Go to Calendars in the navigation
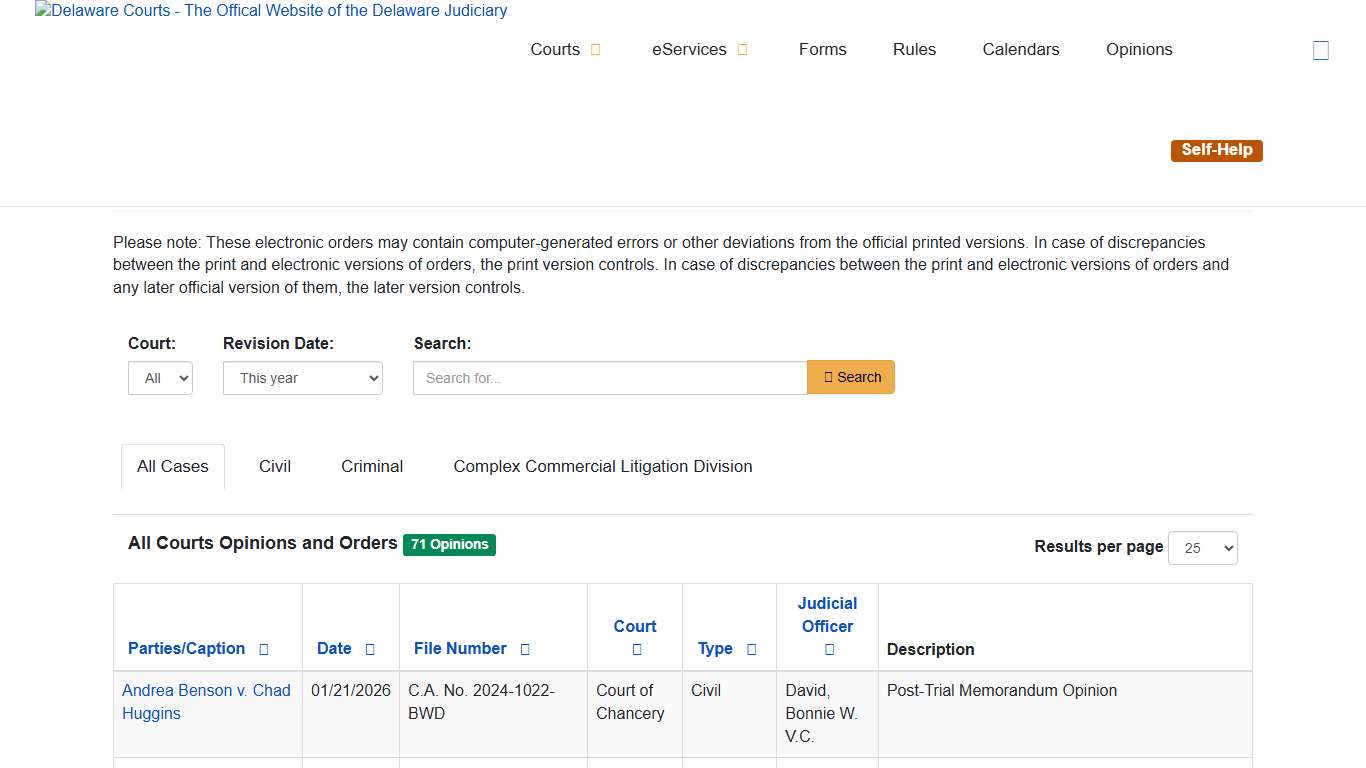 1020,50
